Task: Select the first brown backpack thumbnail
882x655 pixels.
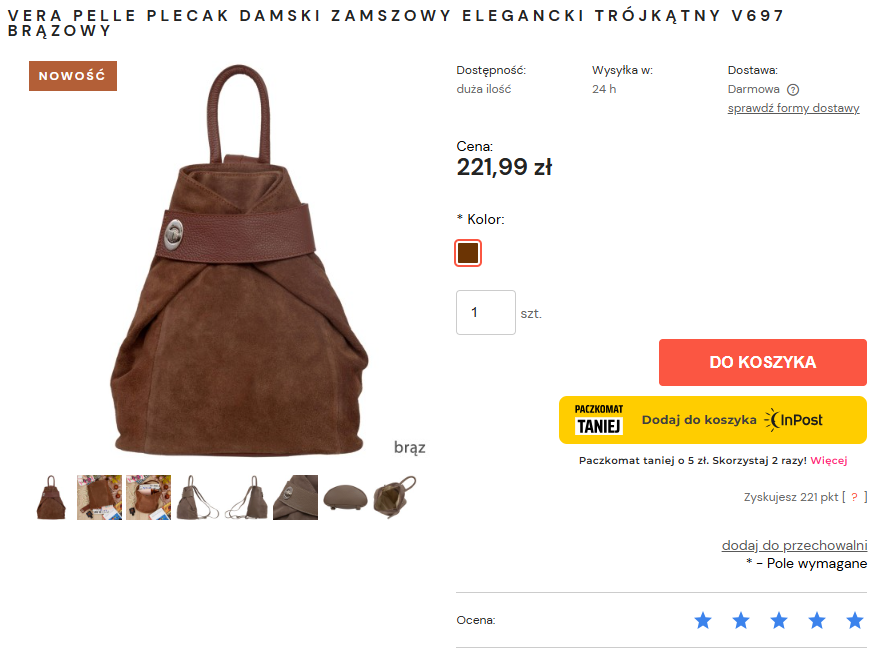Action: pos(51,497)
